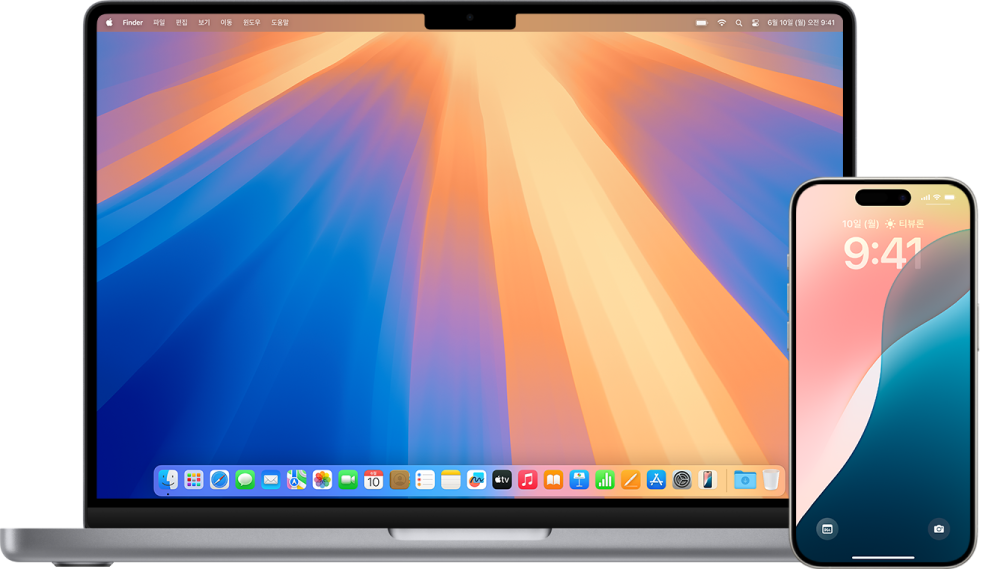Image resolution: width=982 pixels, height=569 pixels.
Task: Launch Pages from the dock
Action: 630,480
